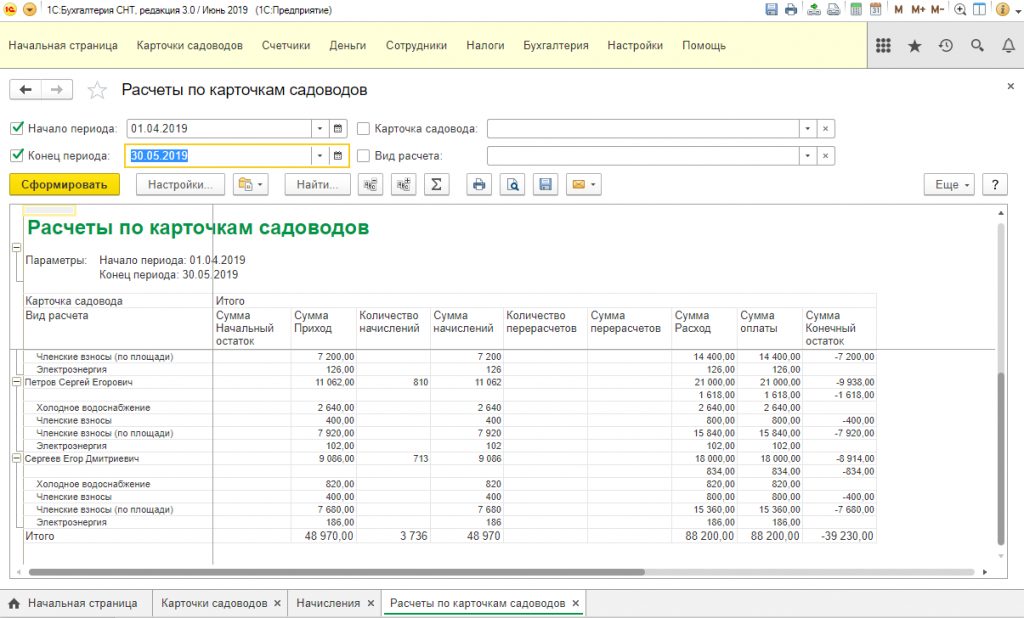Open the calendar picker for Начало периода
The image size is (1024, 618).
338,129
